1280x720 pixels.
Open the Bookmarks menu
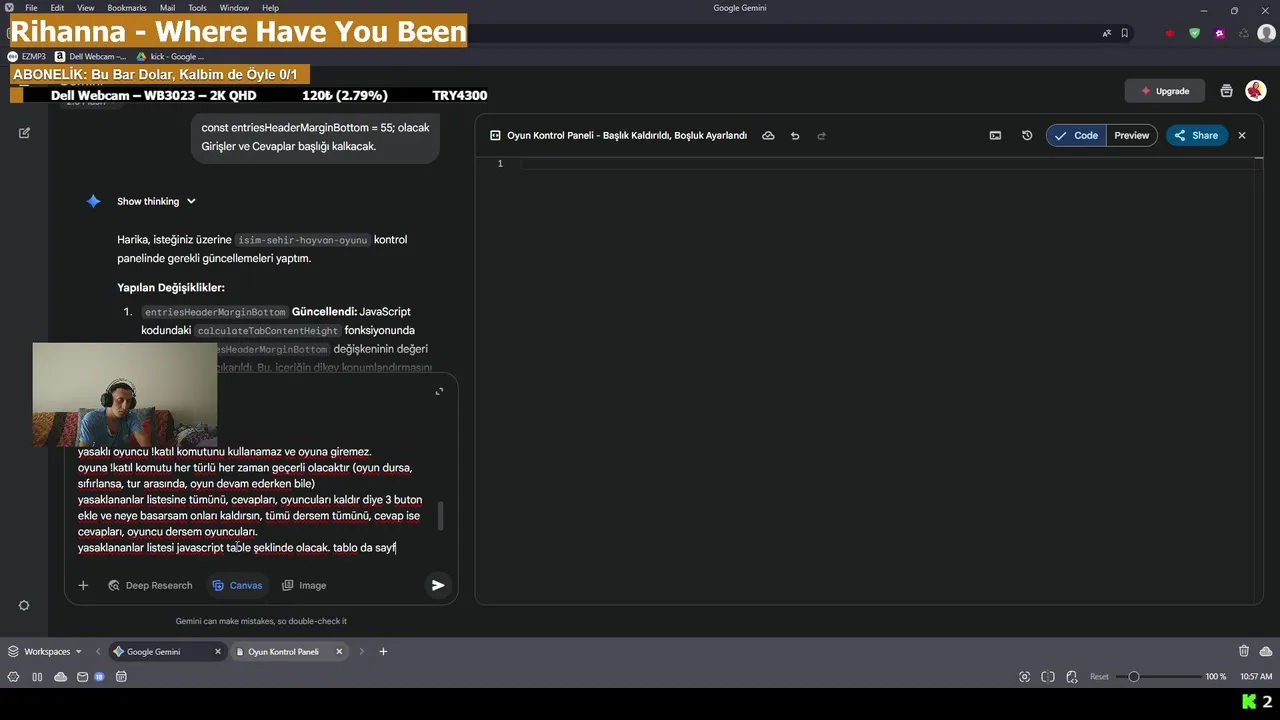(x=127, y=8)
